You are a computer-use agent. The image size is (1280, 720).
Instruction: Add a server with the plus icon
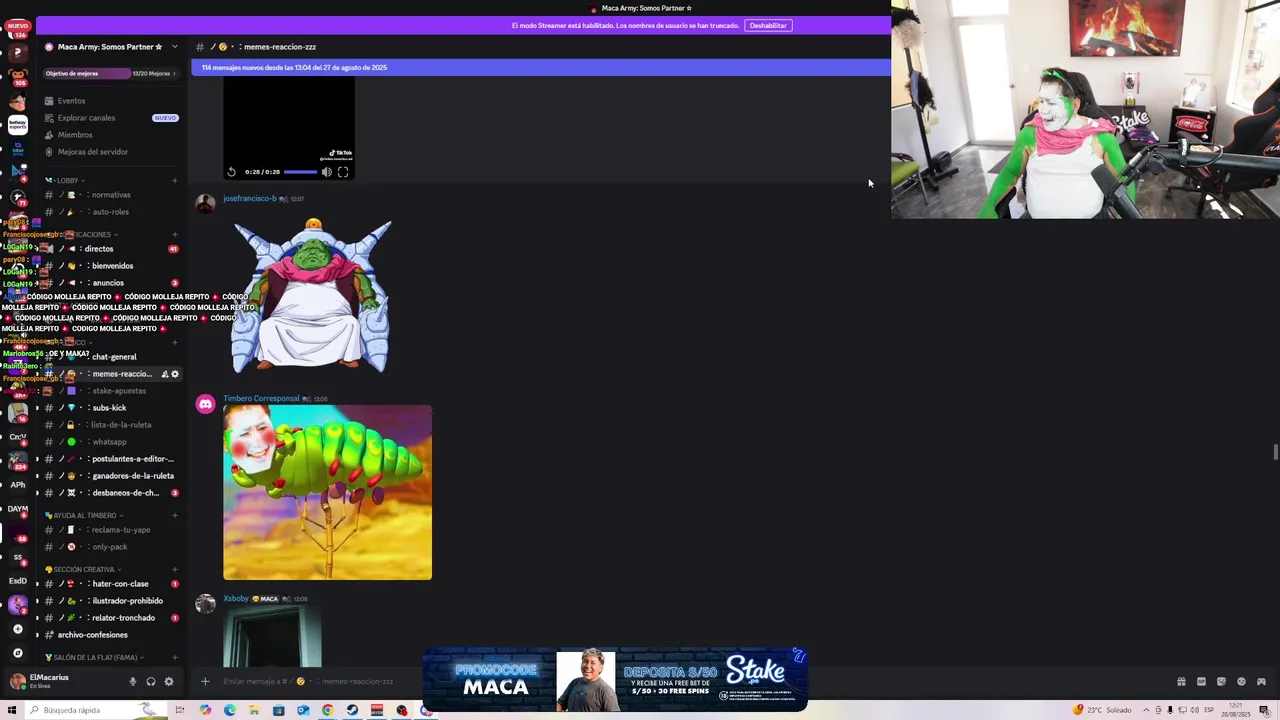18,629
